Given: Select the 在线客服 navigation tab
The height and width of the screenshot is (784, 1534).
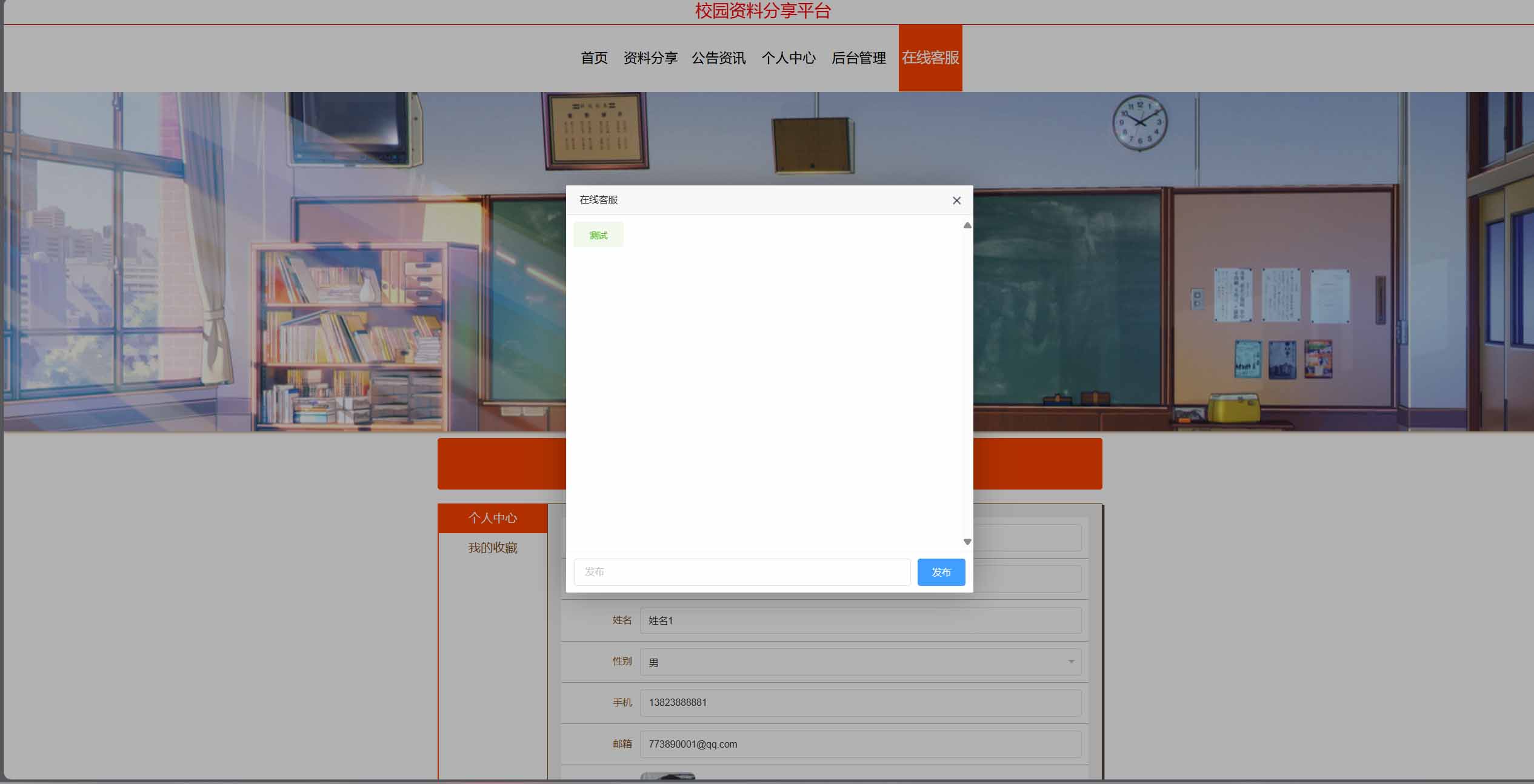Looking at the screenshot, I should [930, 58].
